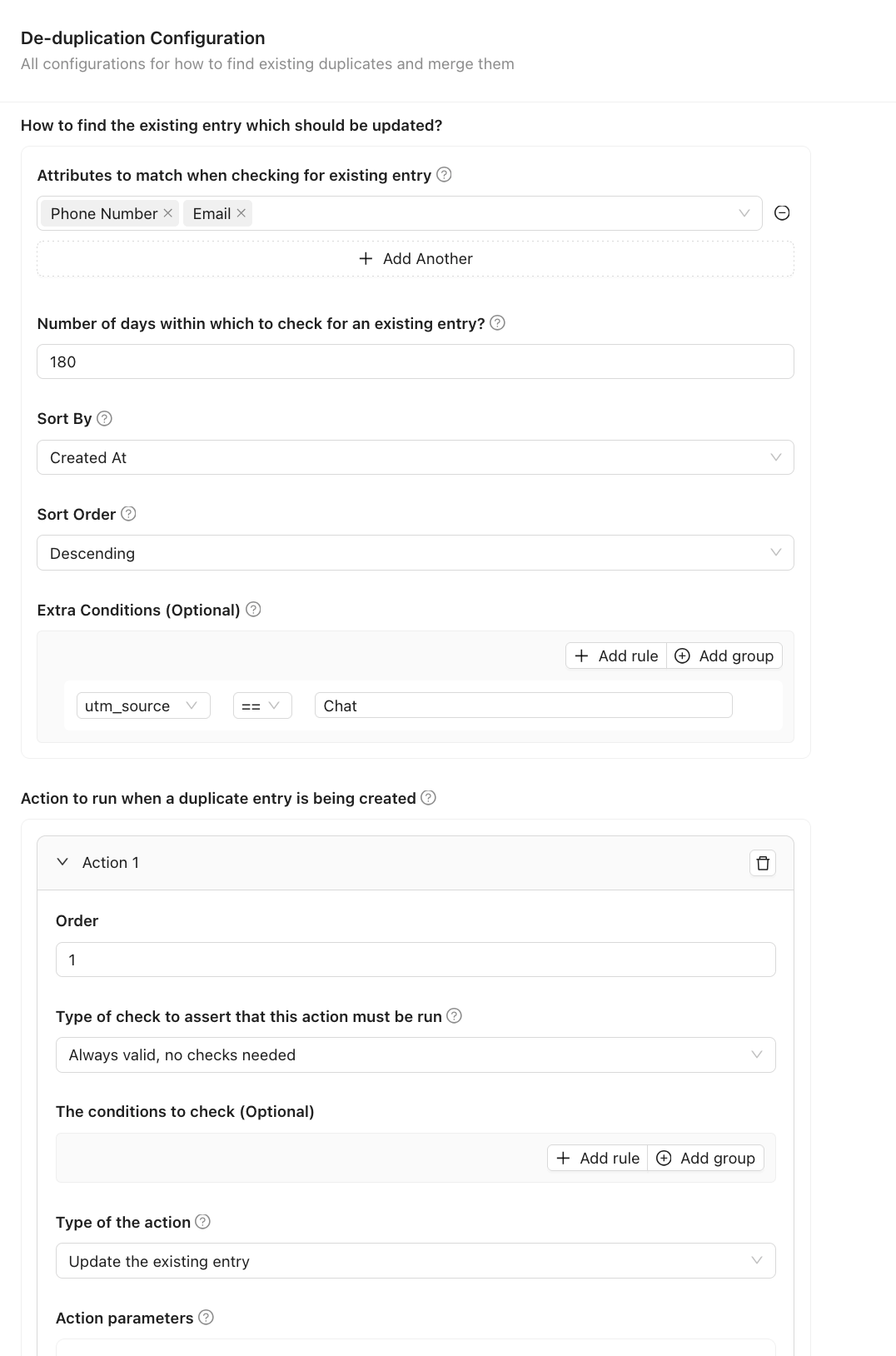The width and height of the screenshot is (896, 1356).
Task: Open help for Type of check field
Action: [455, 1016]
